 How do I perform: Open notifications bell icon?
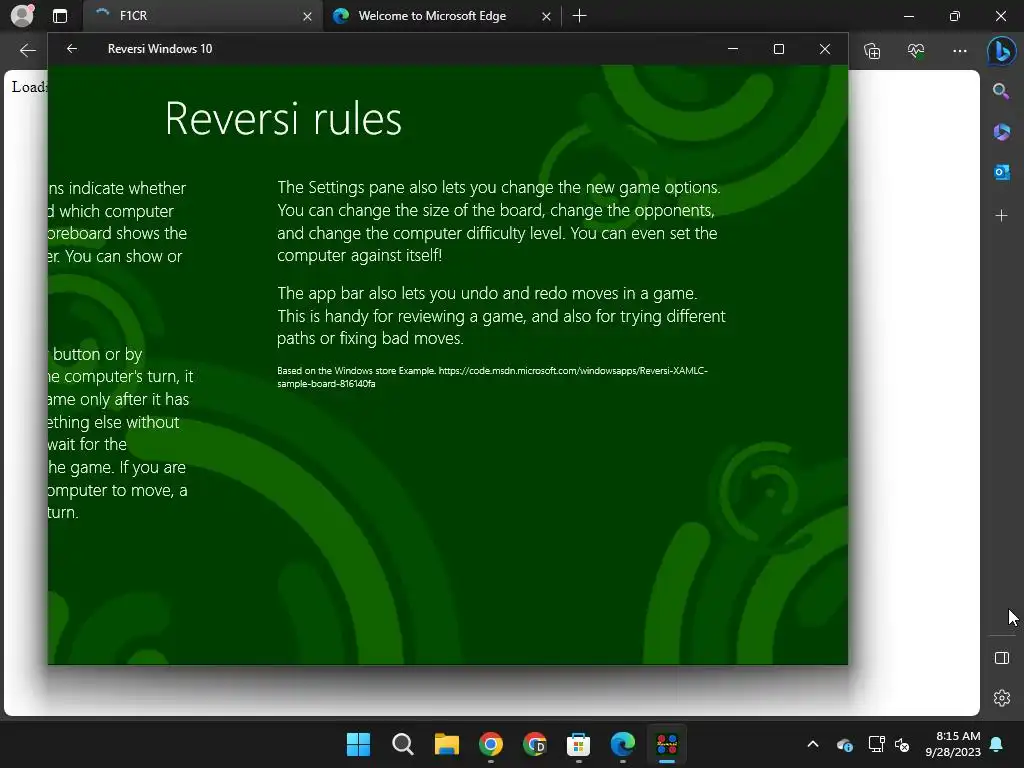tap(997, 744)
